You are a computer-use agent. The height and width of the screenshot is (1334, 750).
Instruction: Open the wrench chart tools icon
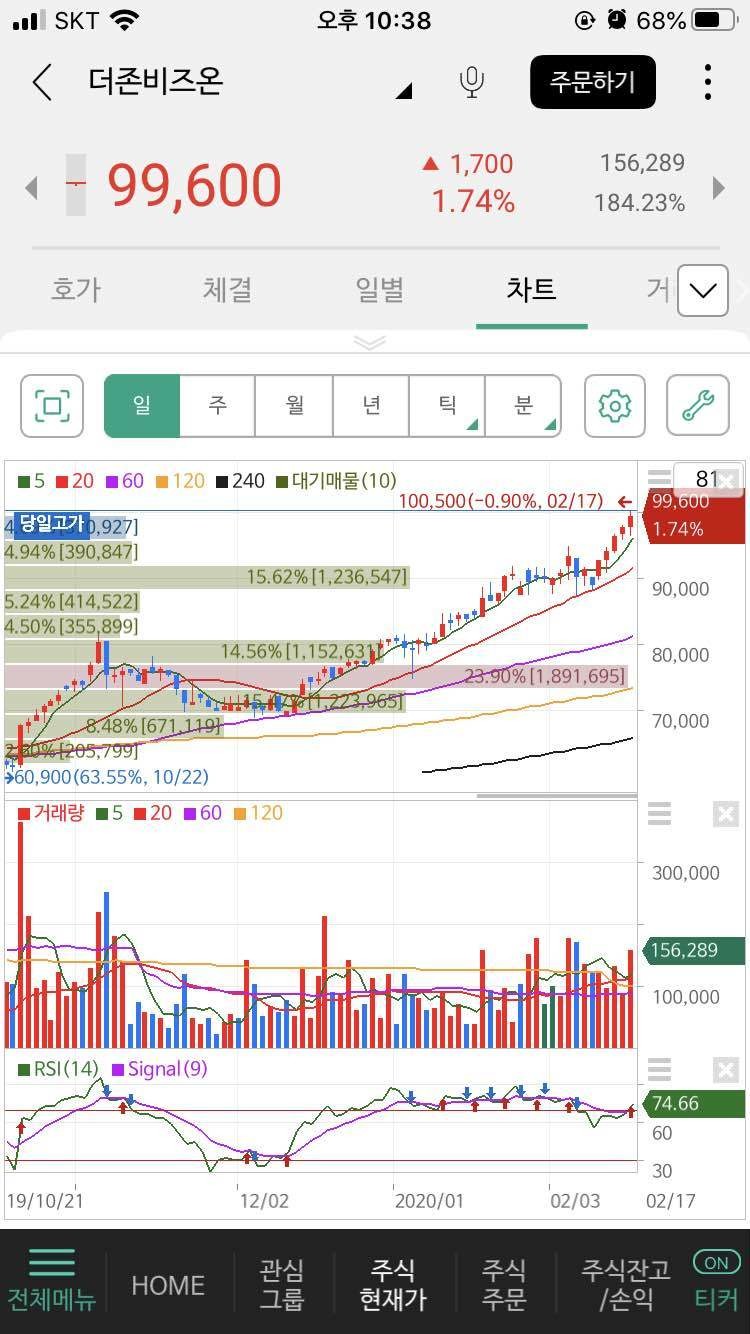point(697,406)
